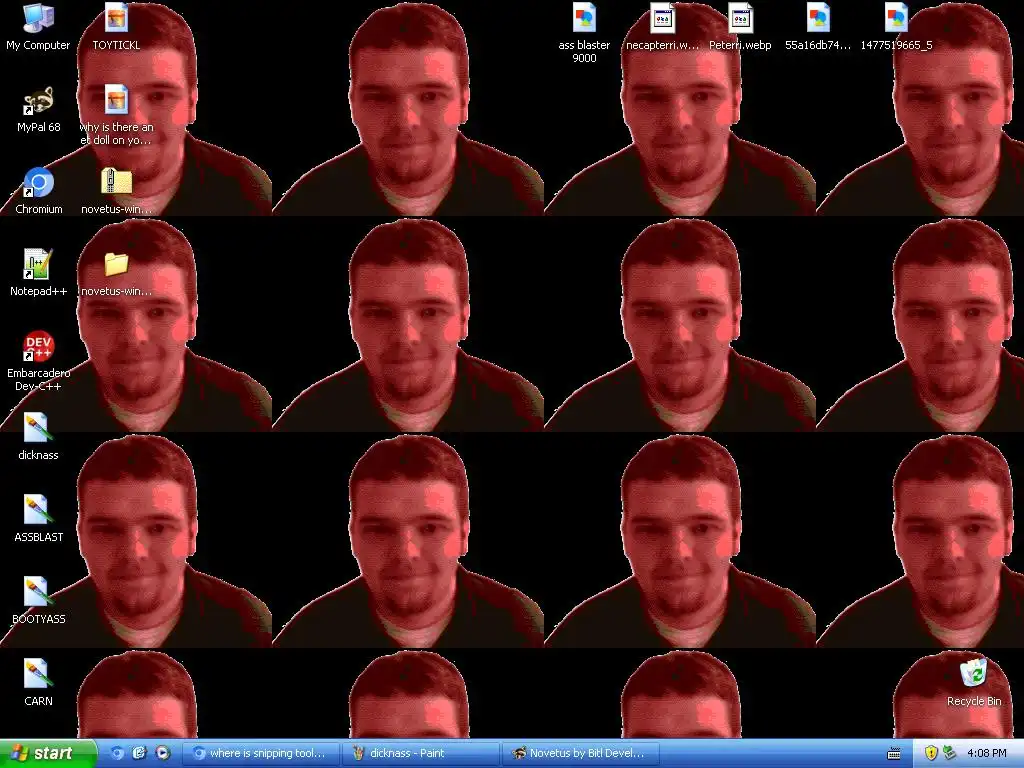Open the Recycle Bin icon
Image resolution: width=1024 pixels, height=768 pixels.
(x=974, y=675)
